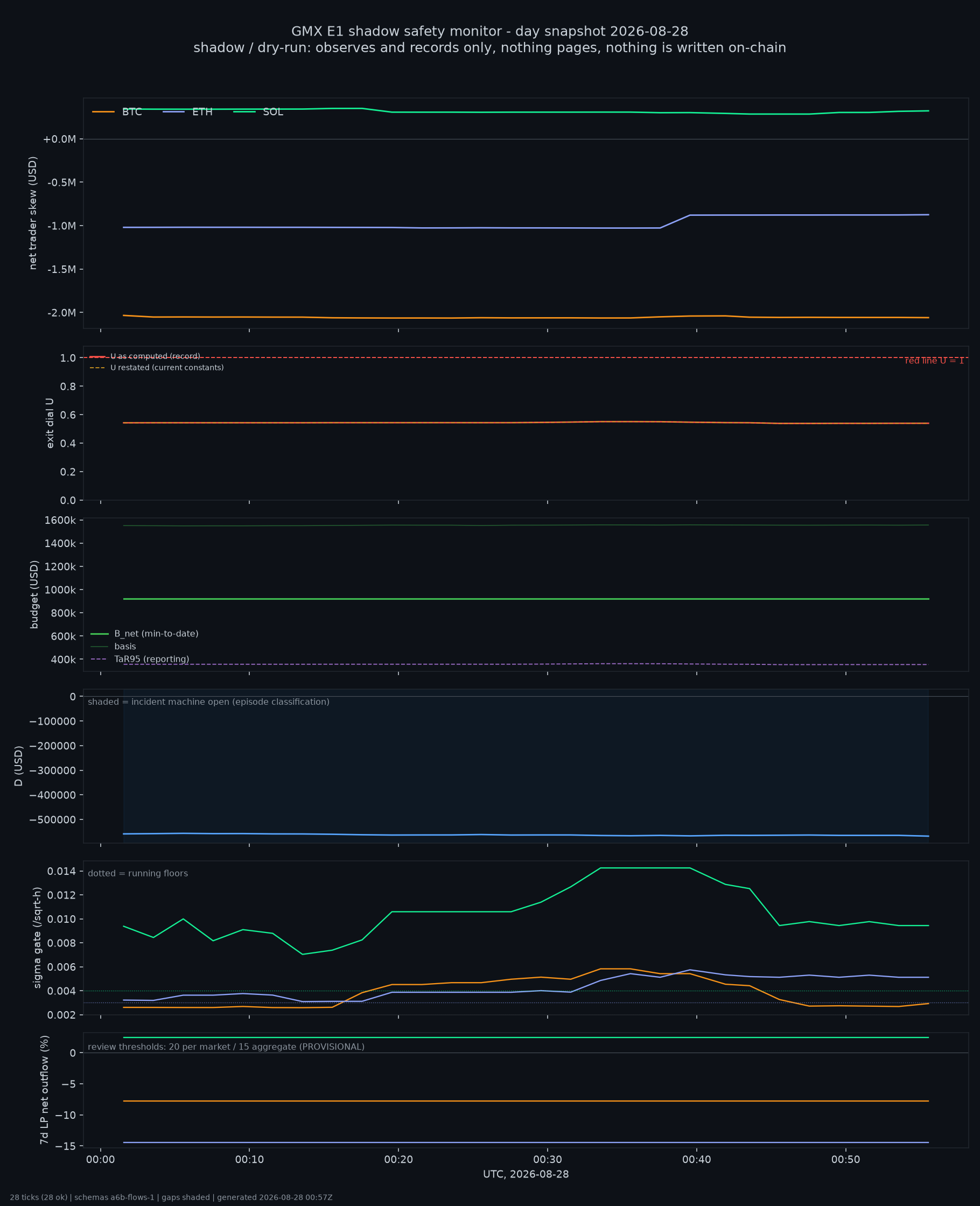Image resolution: width=980 pixels, height=1206 pixels.
Task: Click the 'U restated (current constants)' legend label
Action: 167,367
